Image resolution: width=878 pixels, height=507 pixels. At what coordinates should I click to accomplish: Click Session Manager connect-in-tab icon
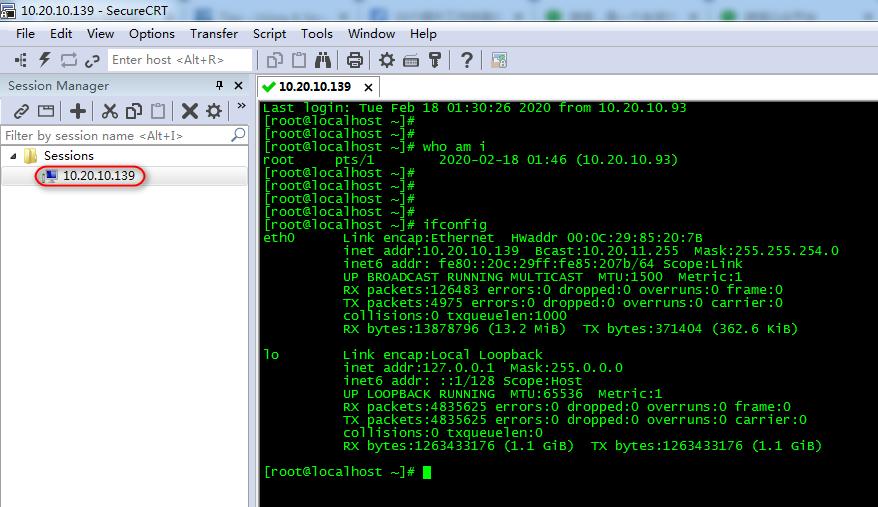[46, 111]
